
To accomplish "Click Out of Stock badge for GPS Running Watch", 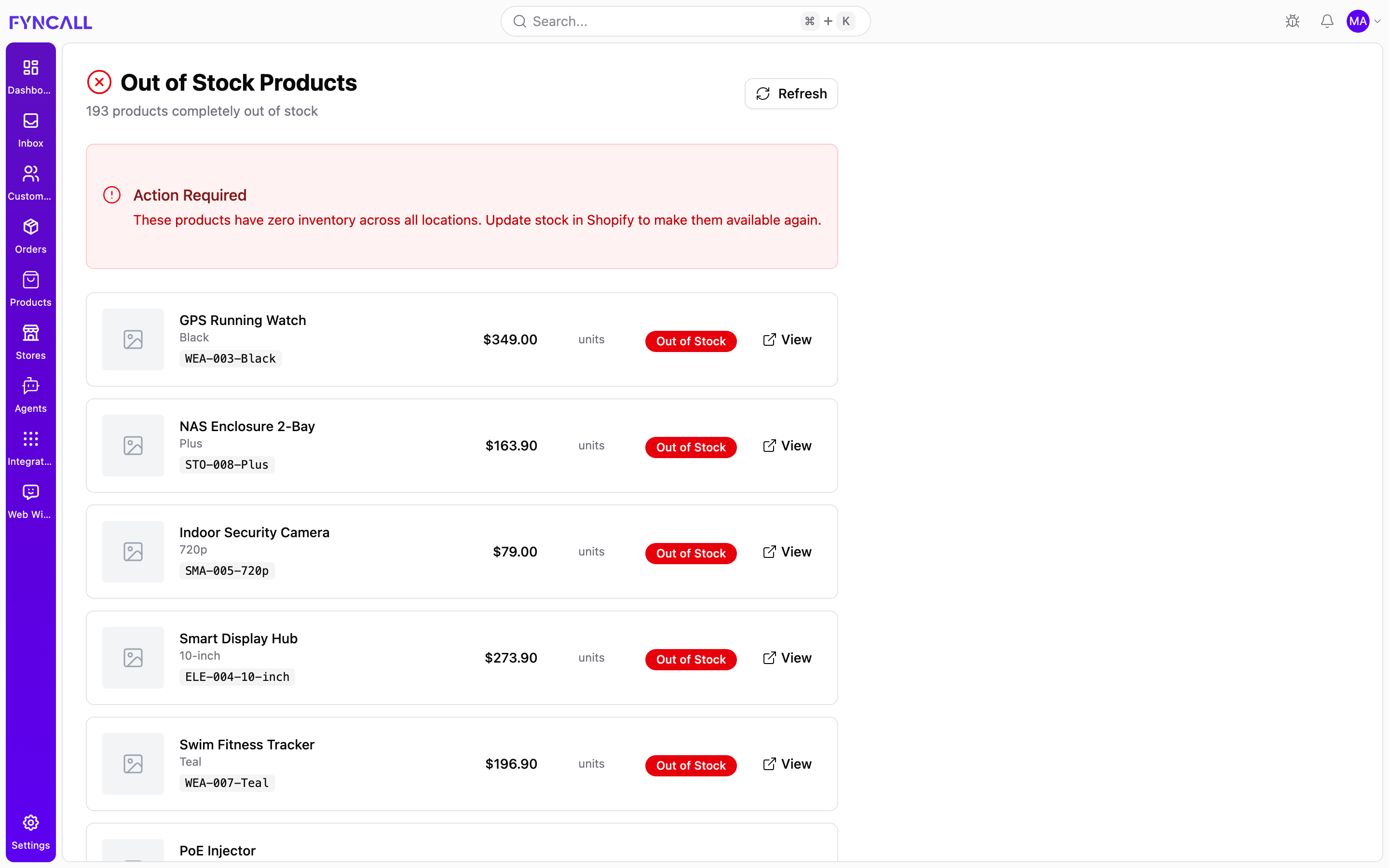I will point(691,341).
